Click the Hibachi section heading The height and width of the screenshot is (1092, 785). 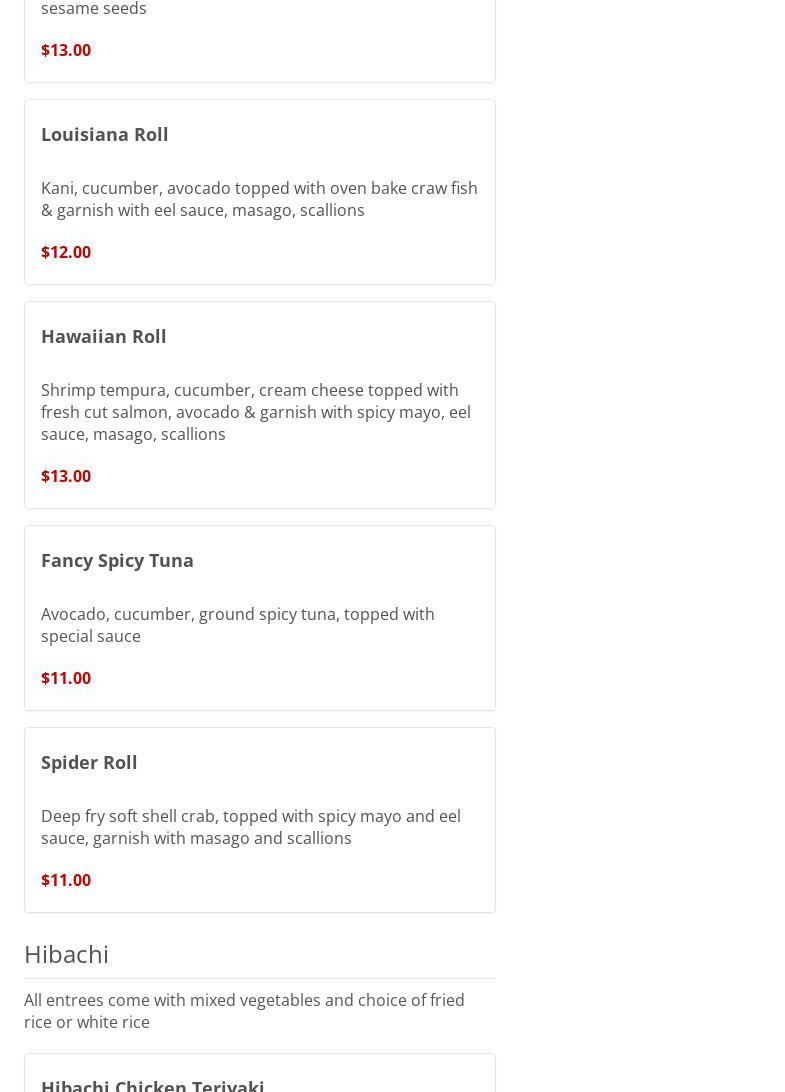(x=66, y=954)
